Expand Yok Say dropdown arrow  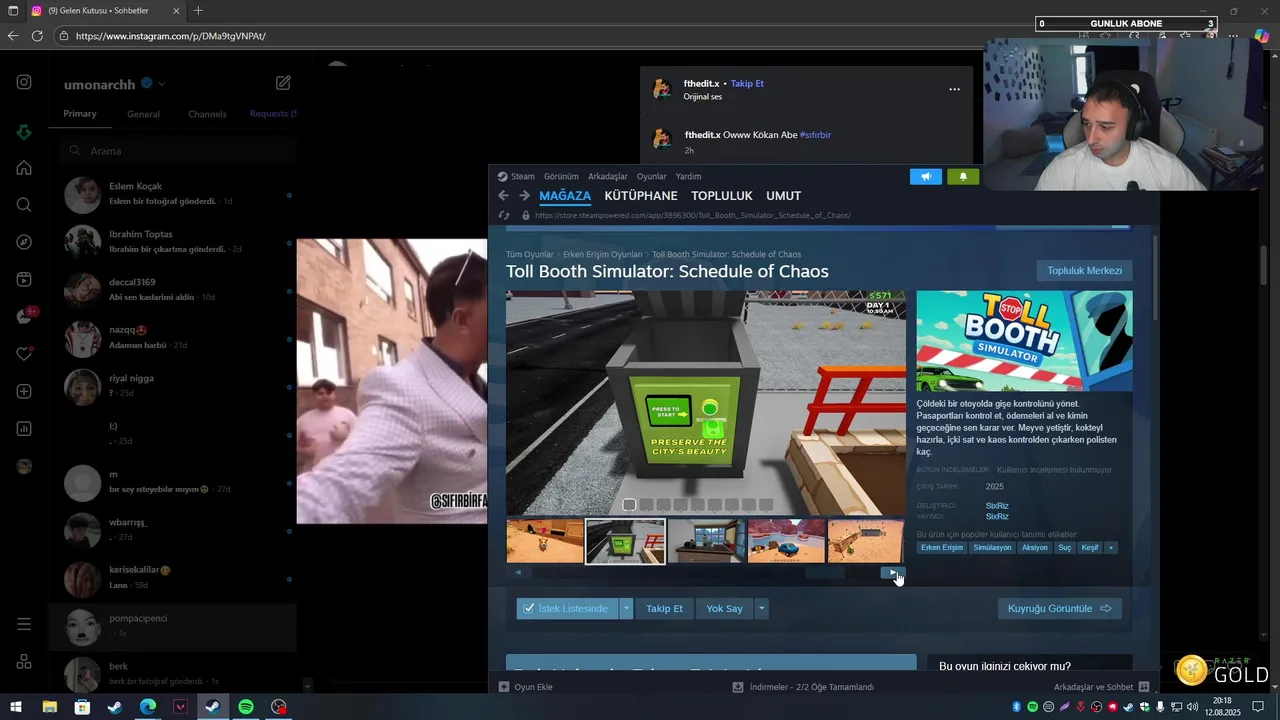(x=761, y=608)
